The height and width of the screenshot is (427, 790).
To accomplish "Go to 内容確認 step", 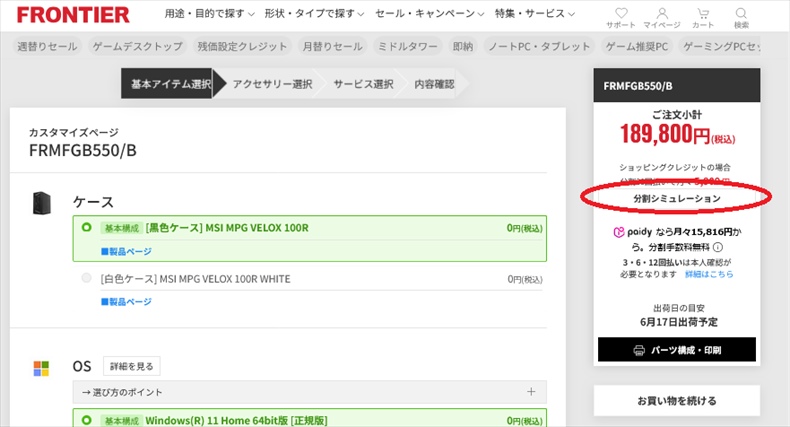I will [x=434, y=84].
